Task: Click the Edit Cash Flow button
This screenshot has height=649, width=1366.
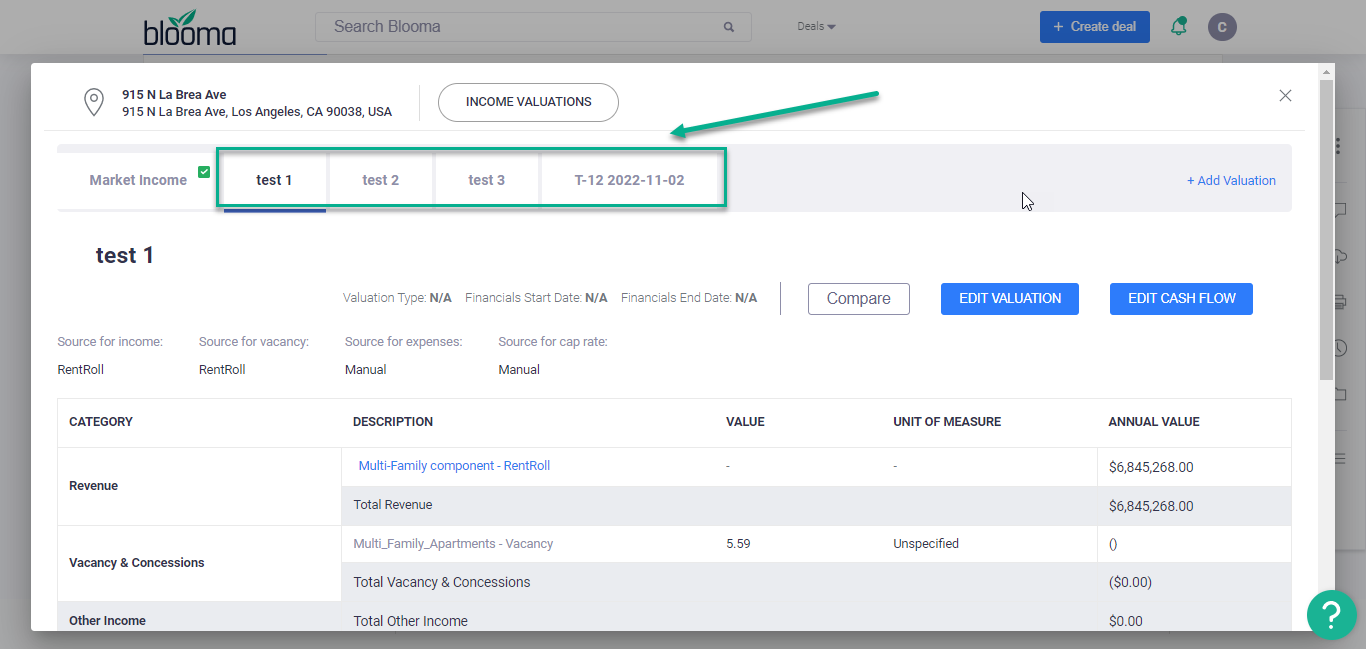Action: coord(1182,299)
